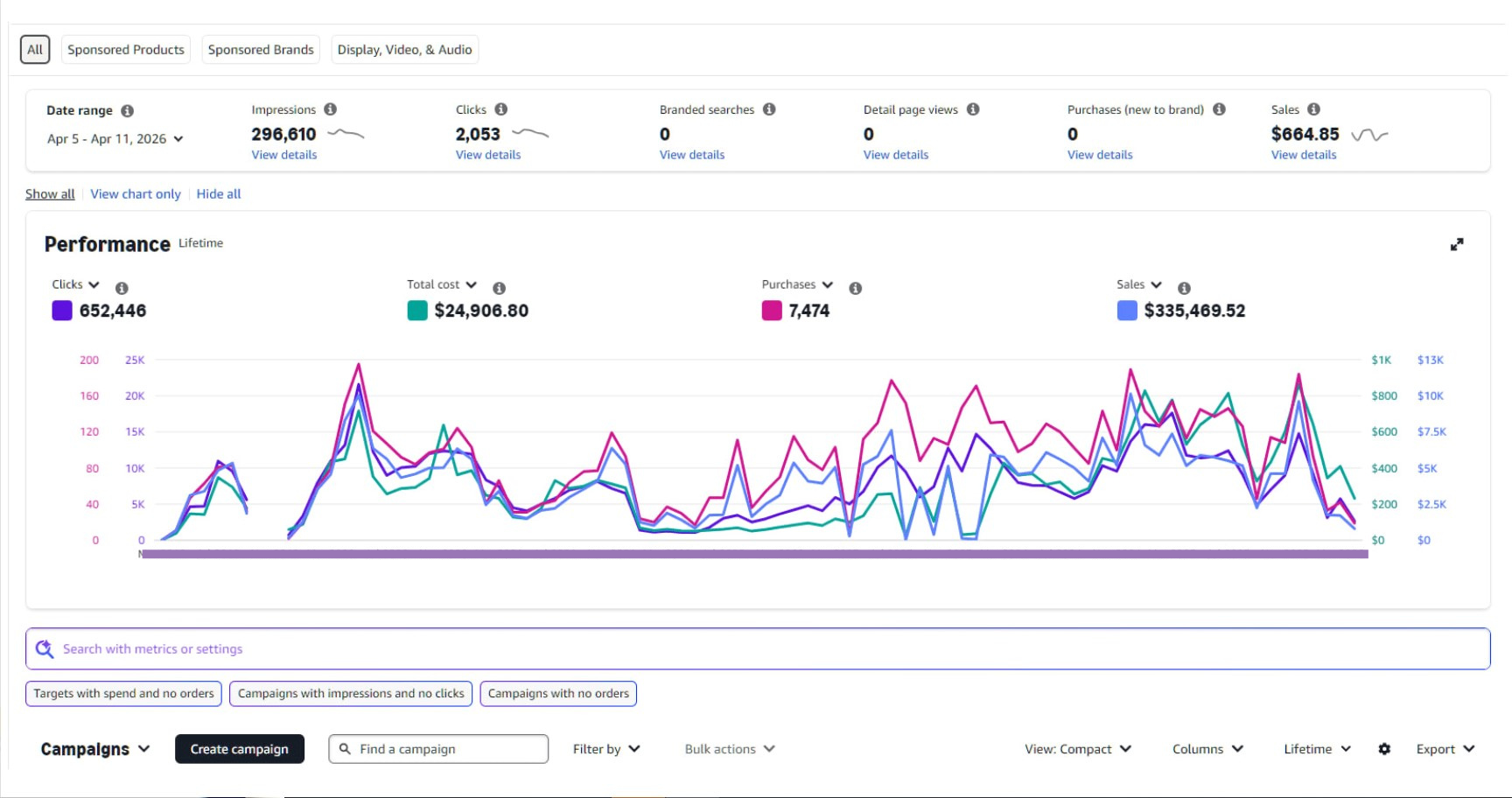Open Branded searches info icon
Image resolution: width=1512 pixels, height=798 pixels.
click(x=769, y=109)
